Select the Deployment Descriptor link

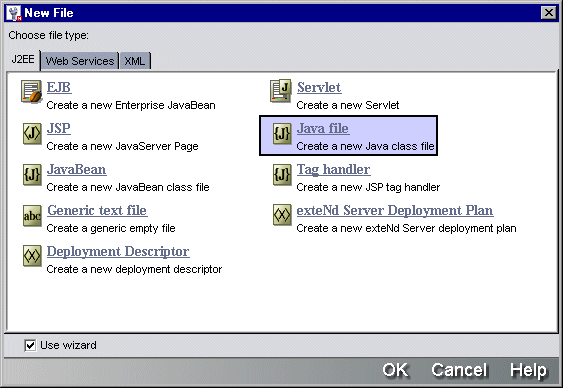tap(118, 251)
